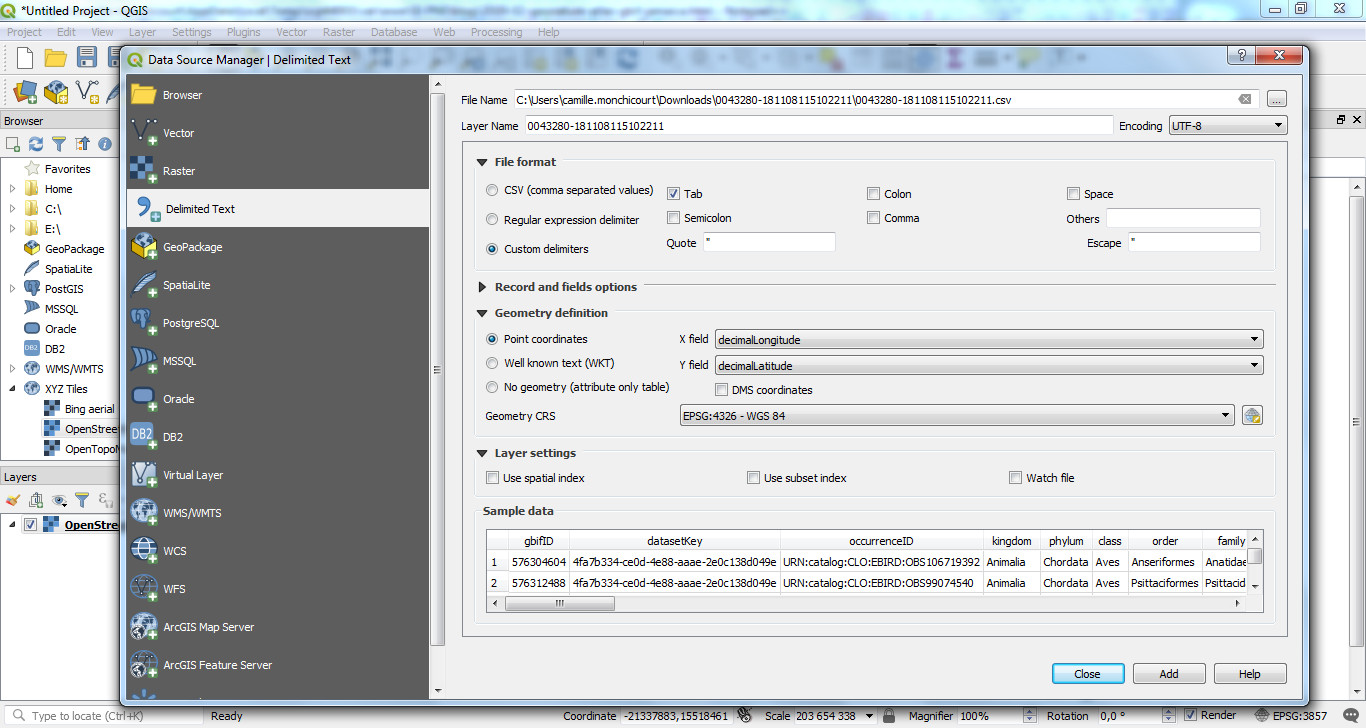Click Add Selected Layers icon in Browser panel
This screenshot has width=1366, height=728.
(x=14, y=144)
